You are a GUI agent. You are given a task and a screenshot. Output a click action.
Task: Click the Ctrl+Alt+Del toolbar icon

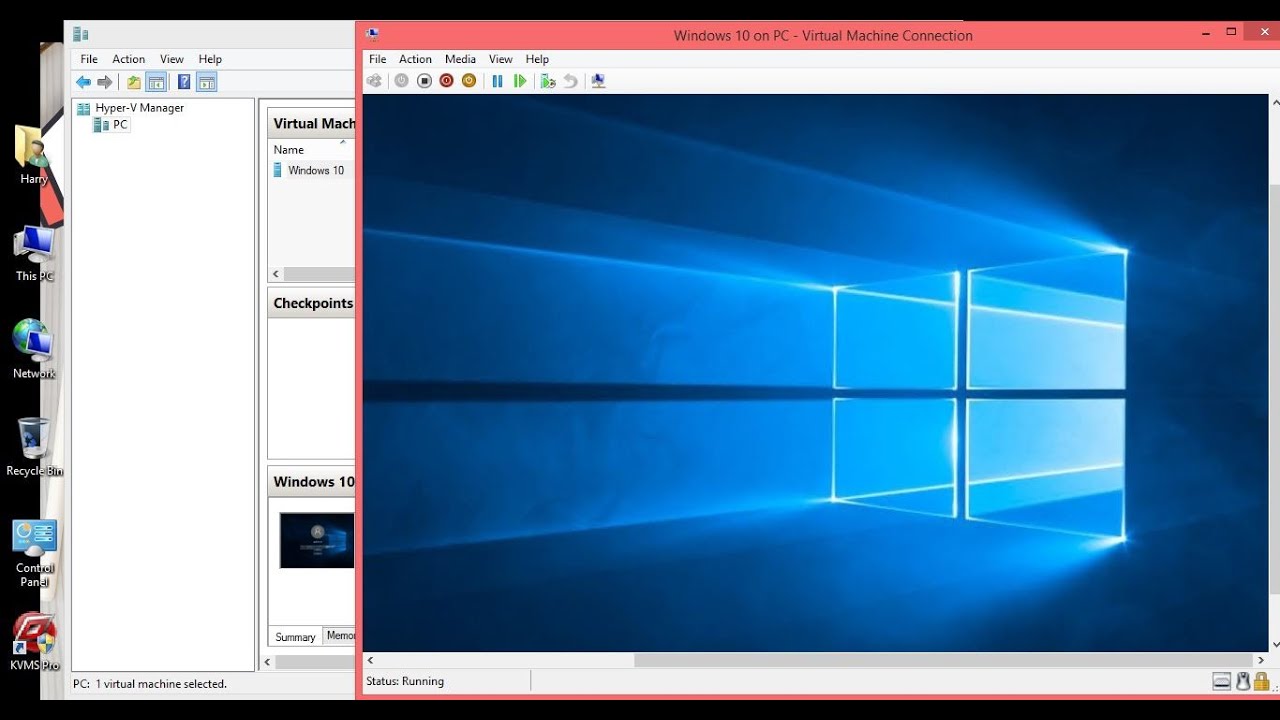point(375,81)
